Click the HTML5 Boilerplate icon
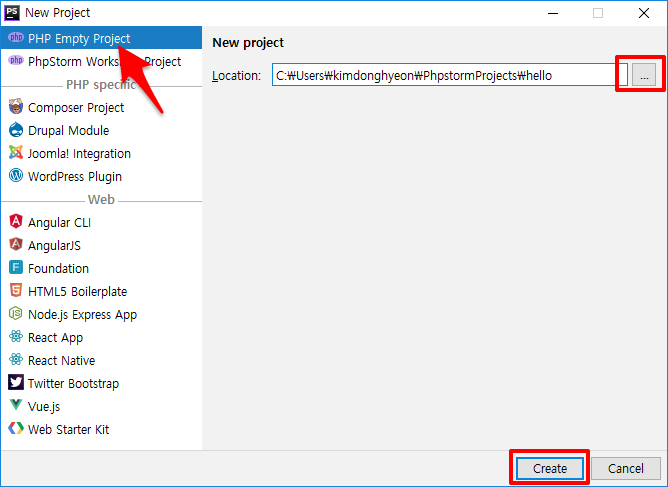This screenshot has width=668, height=487. [x=16, y=291]
